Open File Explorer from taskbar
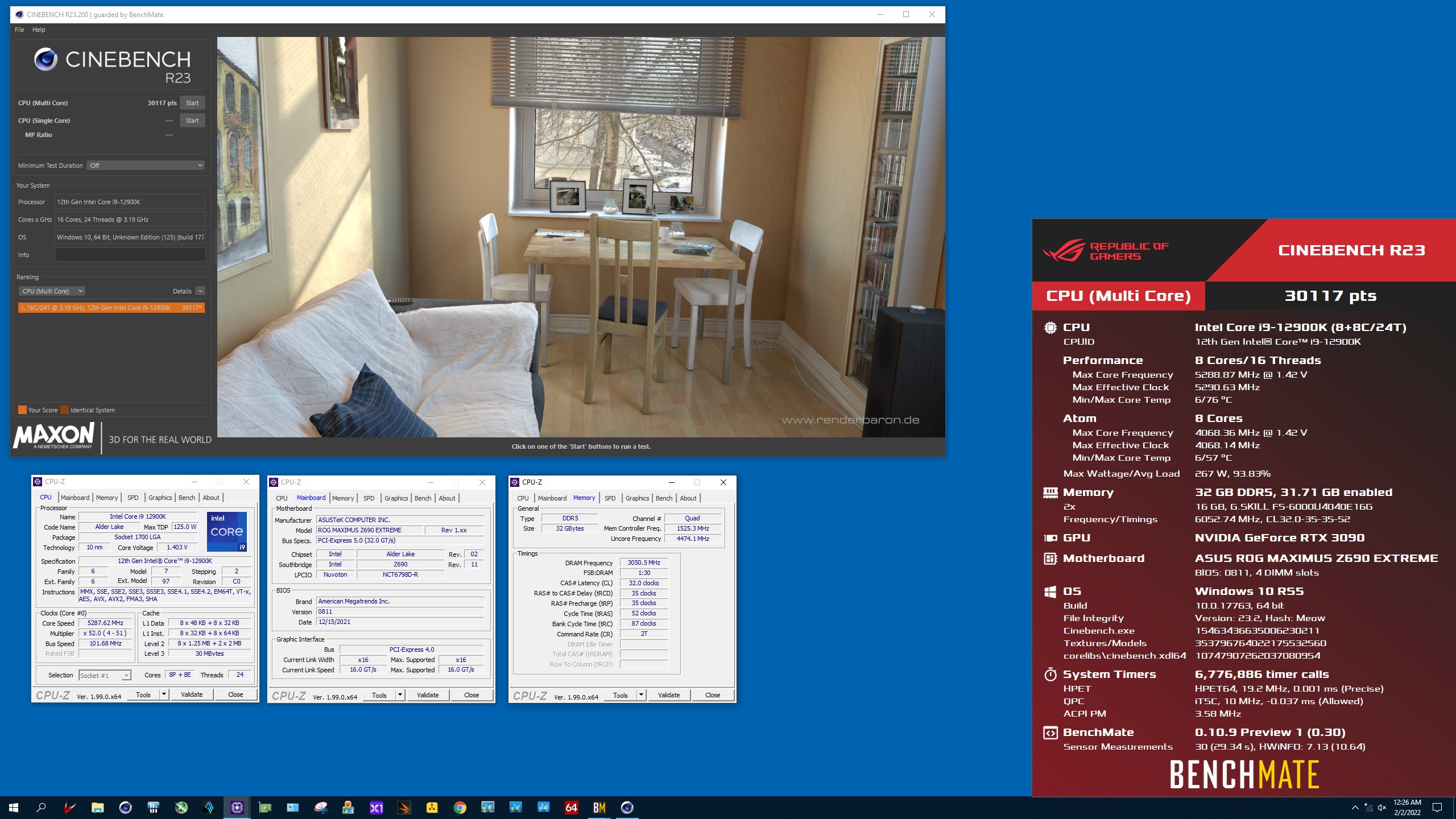 [x=98, y=807]
